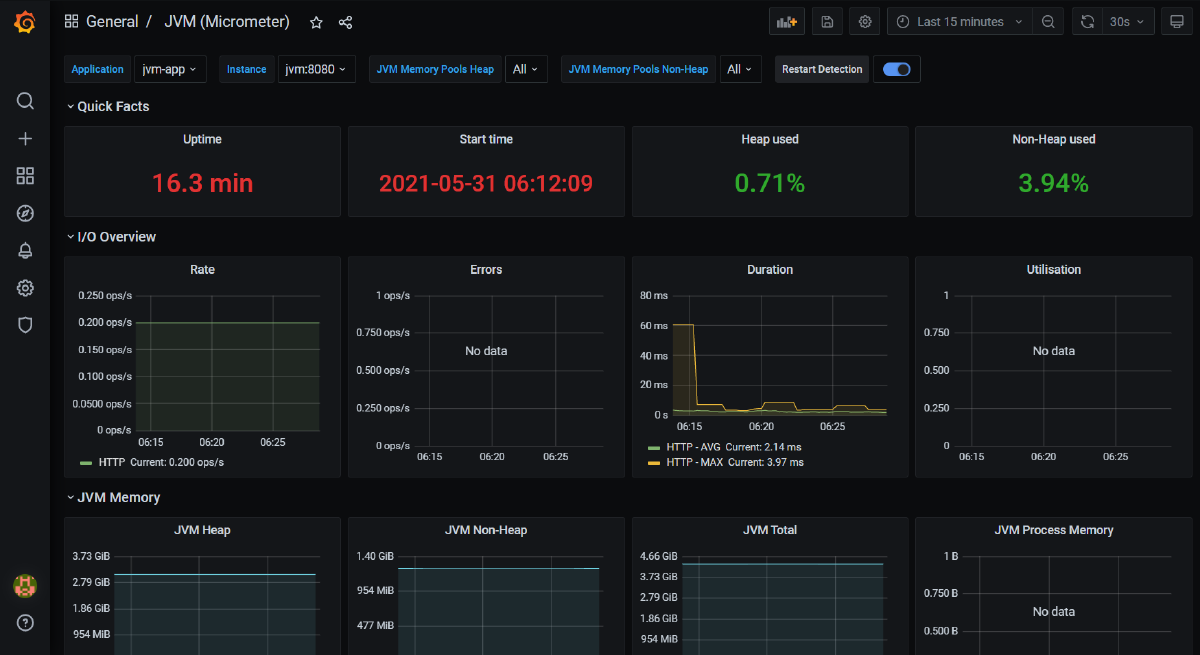
Task: Click the Grafana logo home icon
Action: click(x=25, y=22)
